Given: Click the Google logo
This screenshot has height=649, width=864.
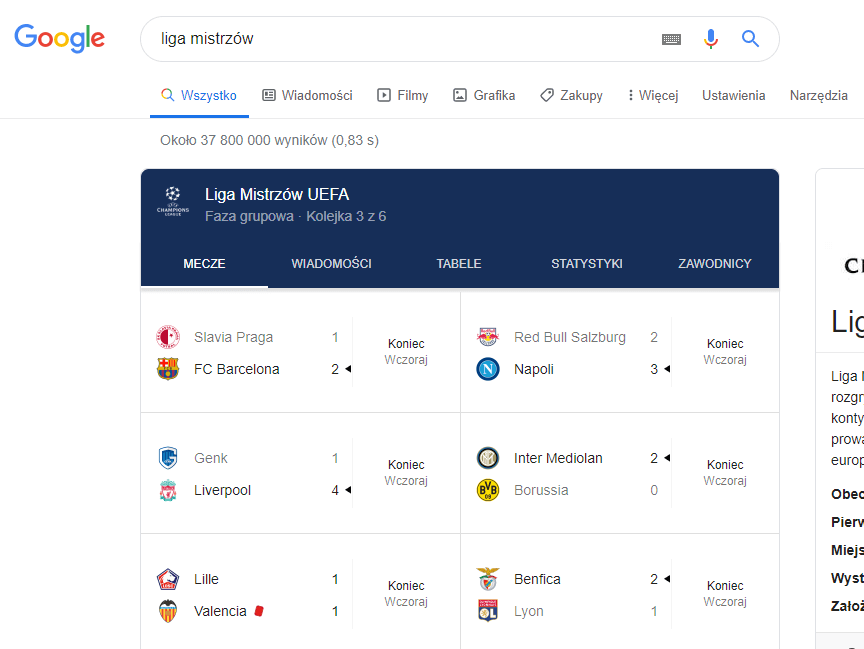Looking at the screenshot, I should pyautogui.click(x=59, y=38).
